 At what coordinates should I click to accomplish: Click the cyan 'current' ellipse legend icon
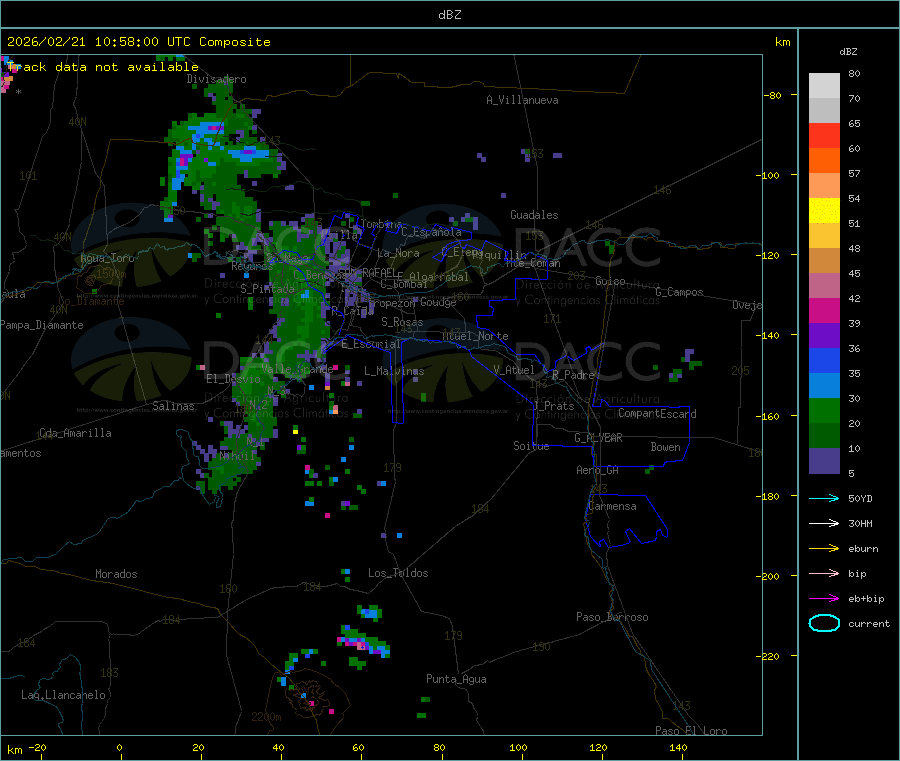click(x=824, y=623)
